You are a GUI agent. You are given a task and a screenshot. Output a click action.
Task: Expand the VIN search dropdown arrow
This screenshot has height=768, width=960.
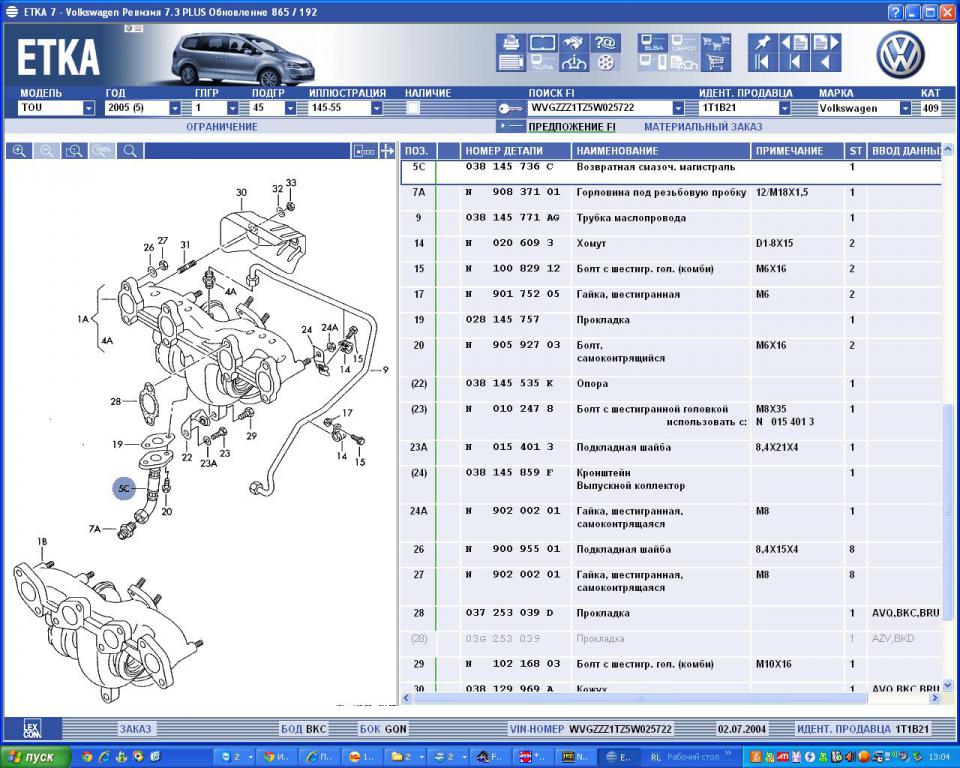pos(678,108)
